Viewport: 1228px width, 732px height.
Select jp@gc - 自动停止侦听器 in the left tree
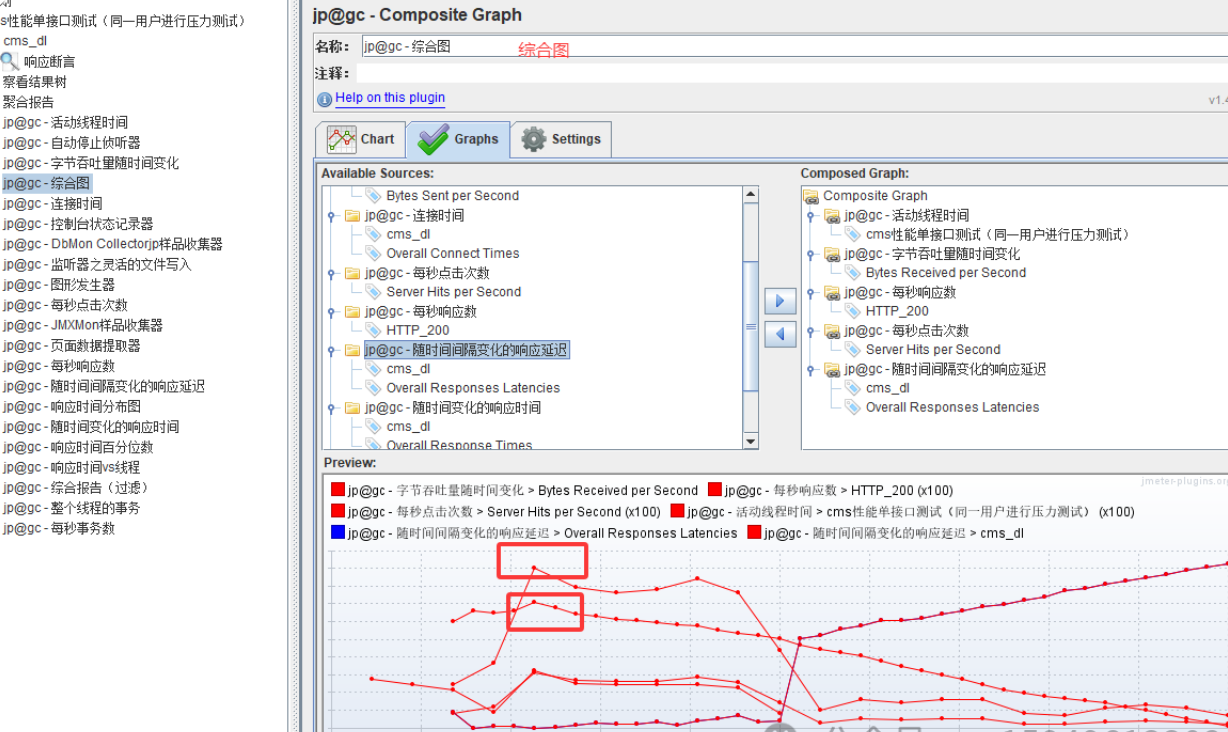point(71,143)
